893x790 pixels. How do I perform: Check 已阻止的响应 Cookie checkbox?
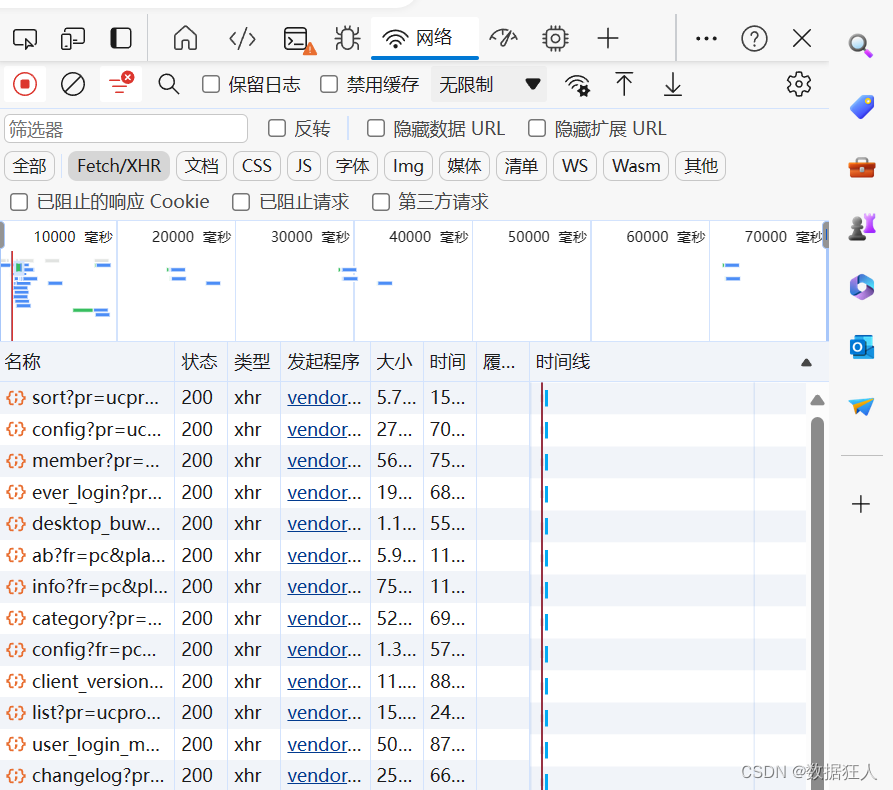click(x=19, y=202)
